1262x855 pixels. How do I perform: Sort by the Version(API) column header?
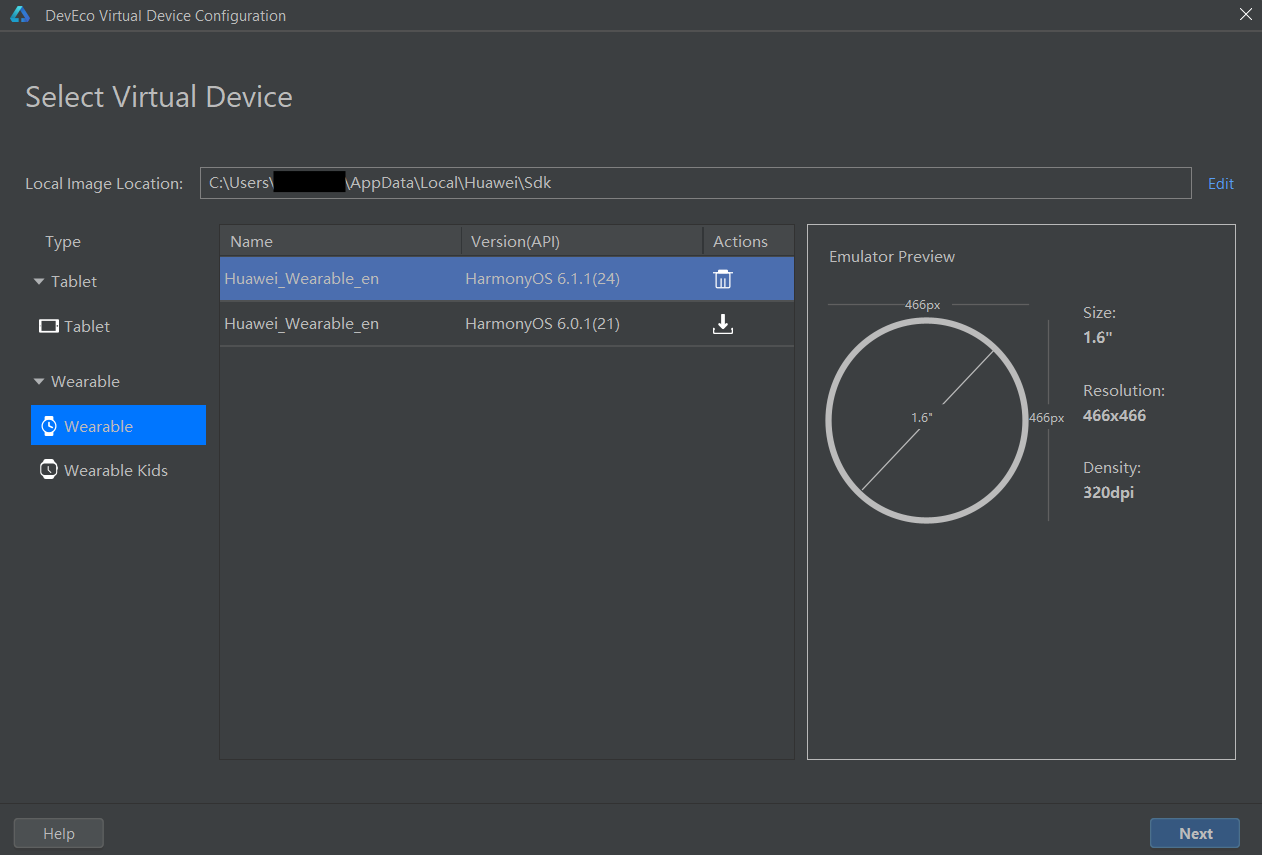click(x=582, y=241)
